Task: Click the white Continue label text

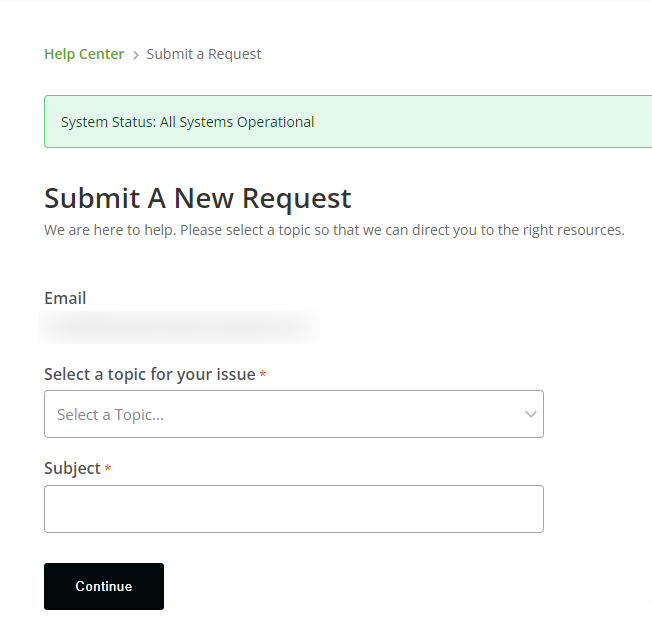Action: click(104, 587)
